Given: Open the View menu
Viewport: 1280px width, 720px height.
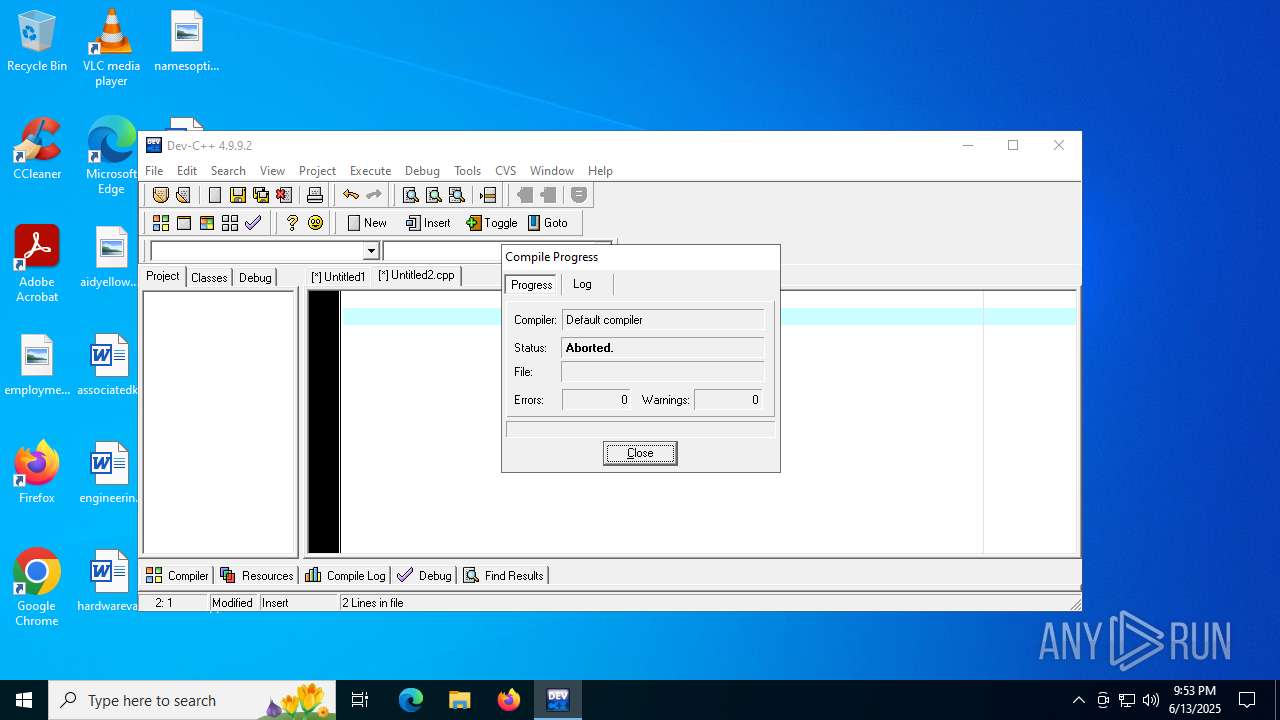Looking at the screenshot, I should coord(272,171).
